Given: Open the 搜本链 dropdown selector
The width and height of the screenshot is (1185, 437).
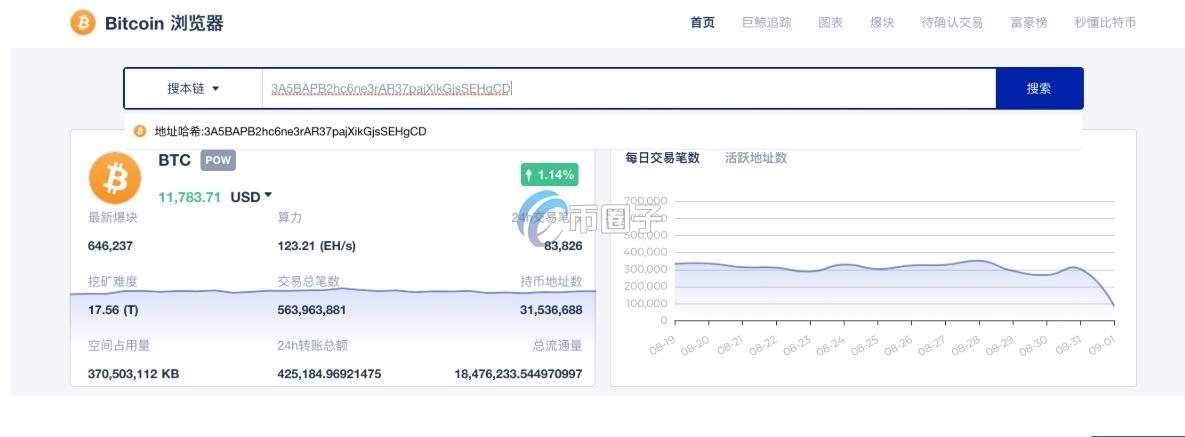Looking at the screenshot, I should [193, 88].
